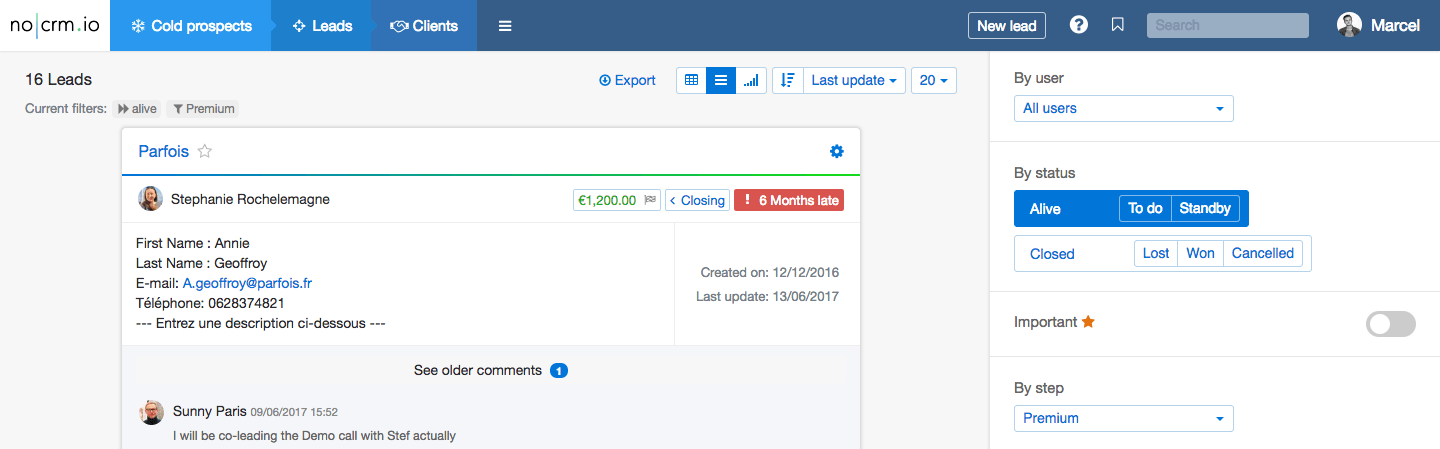Click the Search input field

(1228, 25)
